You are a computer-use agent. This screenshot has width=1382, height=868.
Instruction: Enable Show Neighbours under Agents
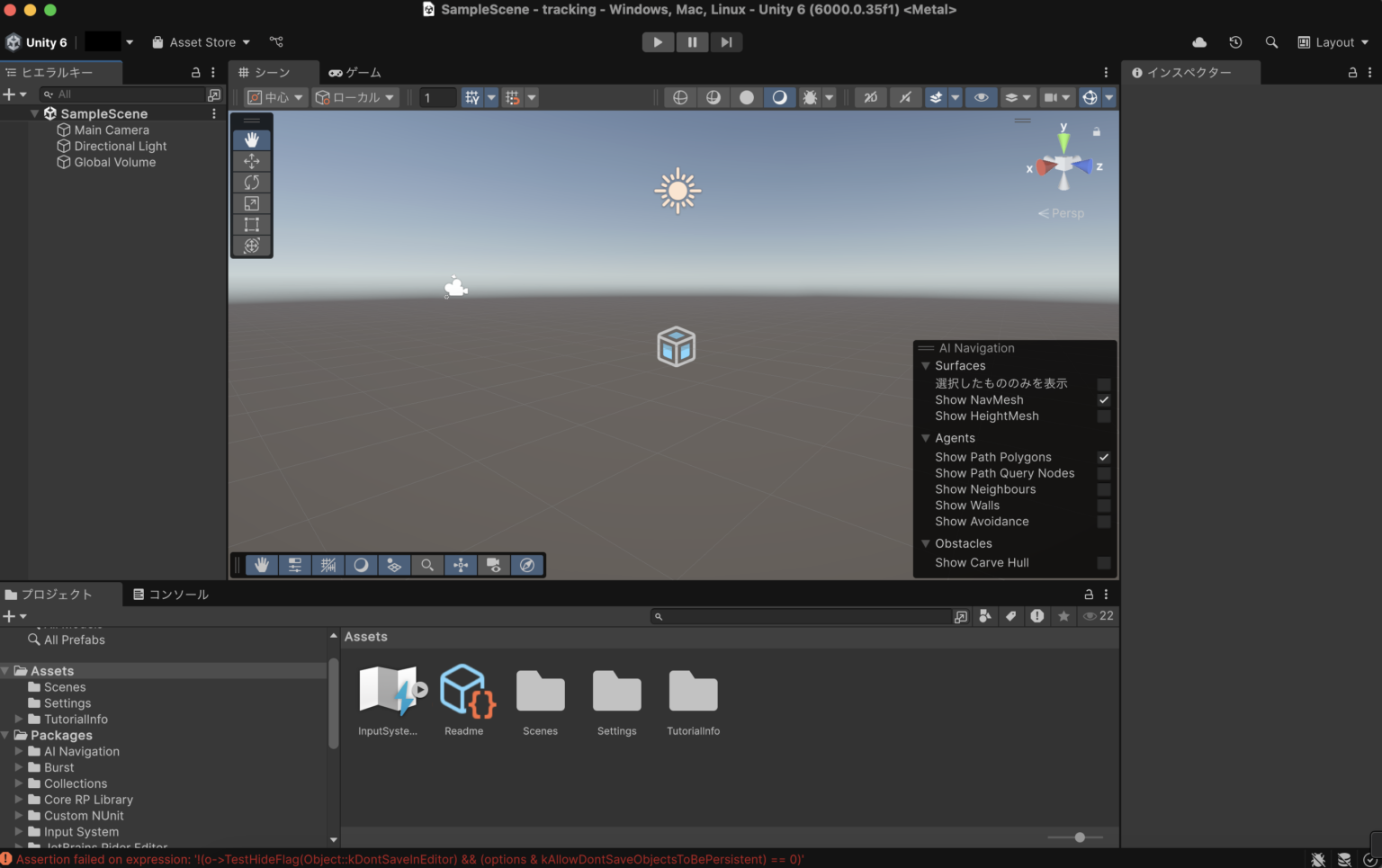pyautogui.click(x=1104, y=489)
